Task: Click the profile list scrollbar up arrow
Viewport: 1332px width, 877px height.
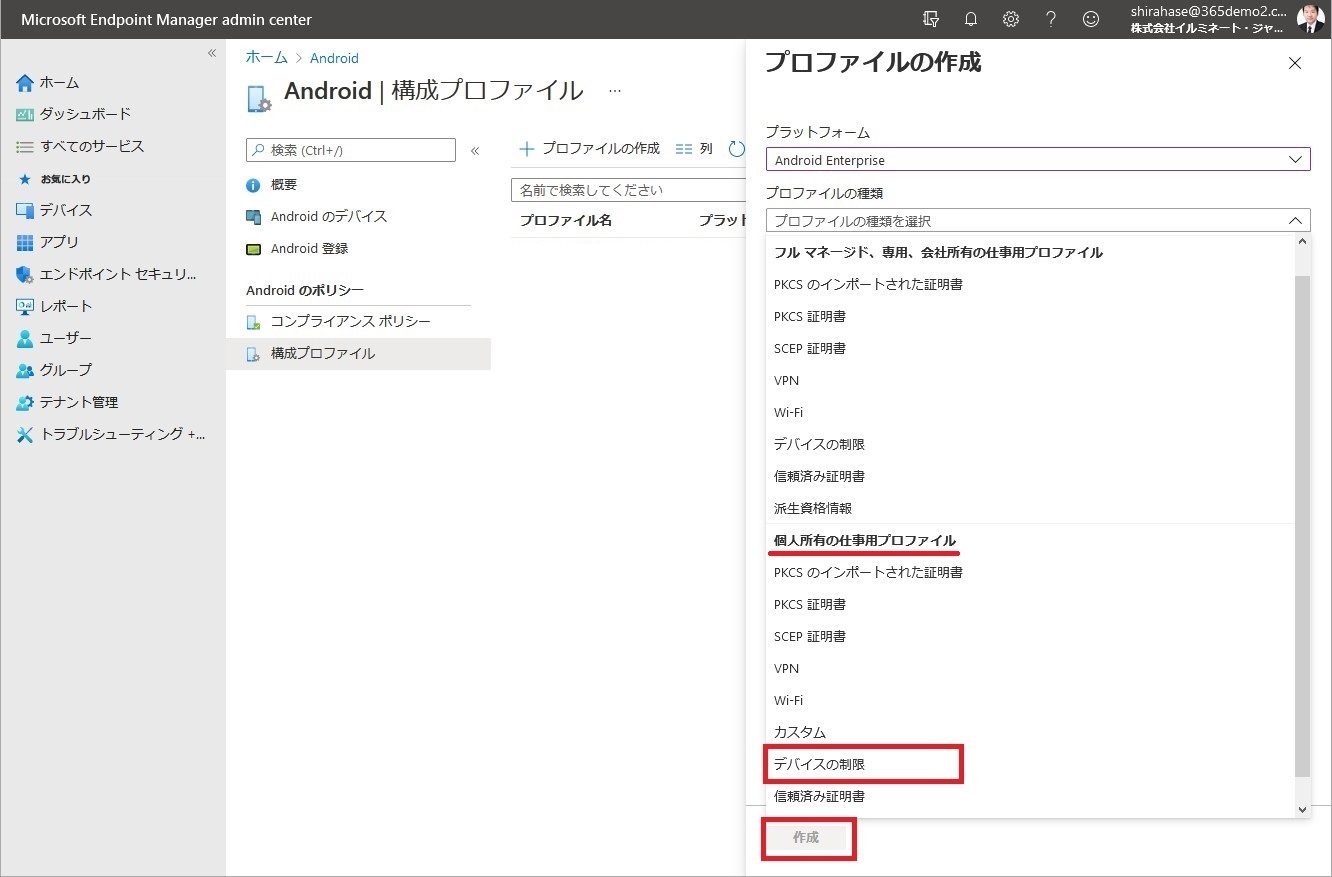Action: (x=1302, y=242)
